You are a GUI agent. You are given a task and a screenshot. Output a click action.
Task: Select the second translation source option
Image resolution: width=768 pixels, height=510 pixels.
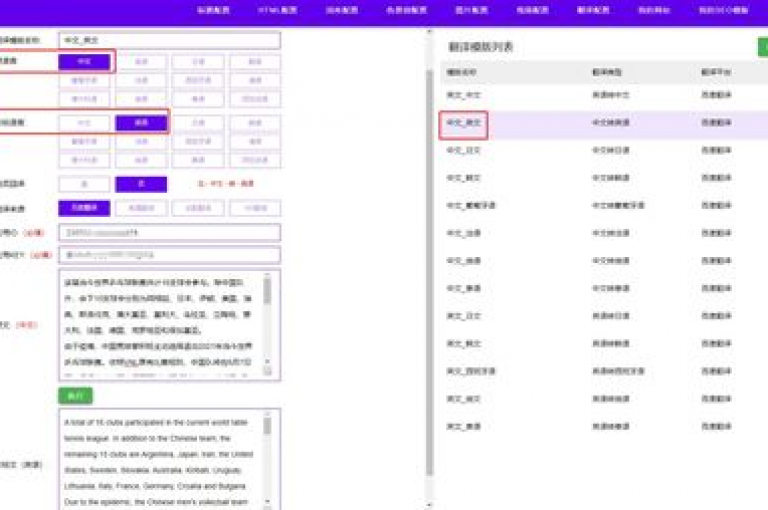tap(141, 208)
